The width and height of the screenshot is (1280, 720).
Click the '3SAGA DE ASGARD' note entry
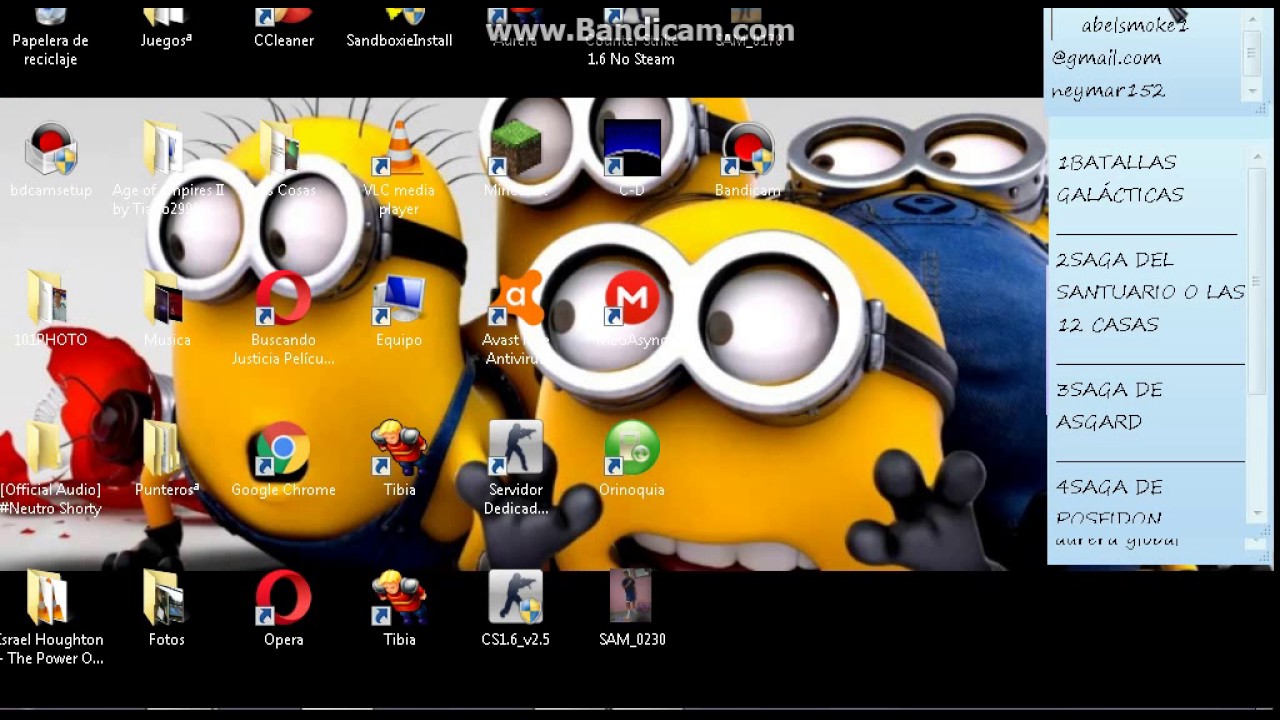pos(1109,405)
